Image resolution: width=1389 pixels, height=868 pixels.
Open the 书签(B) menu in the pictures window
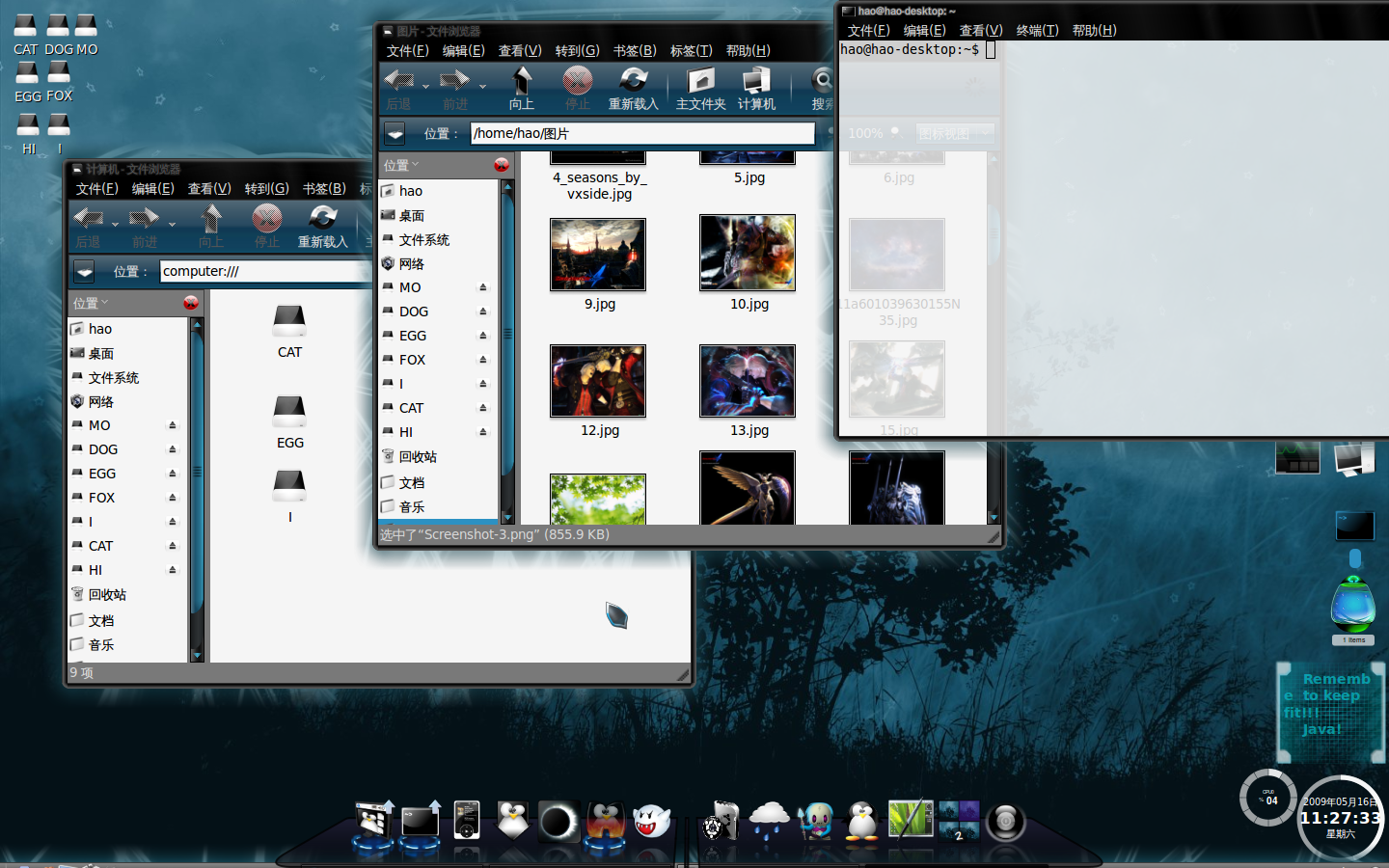point(635,50)
